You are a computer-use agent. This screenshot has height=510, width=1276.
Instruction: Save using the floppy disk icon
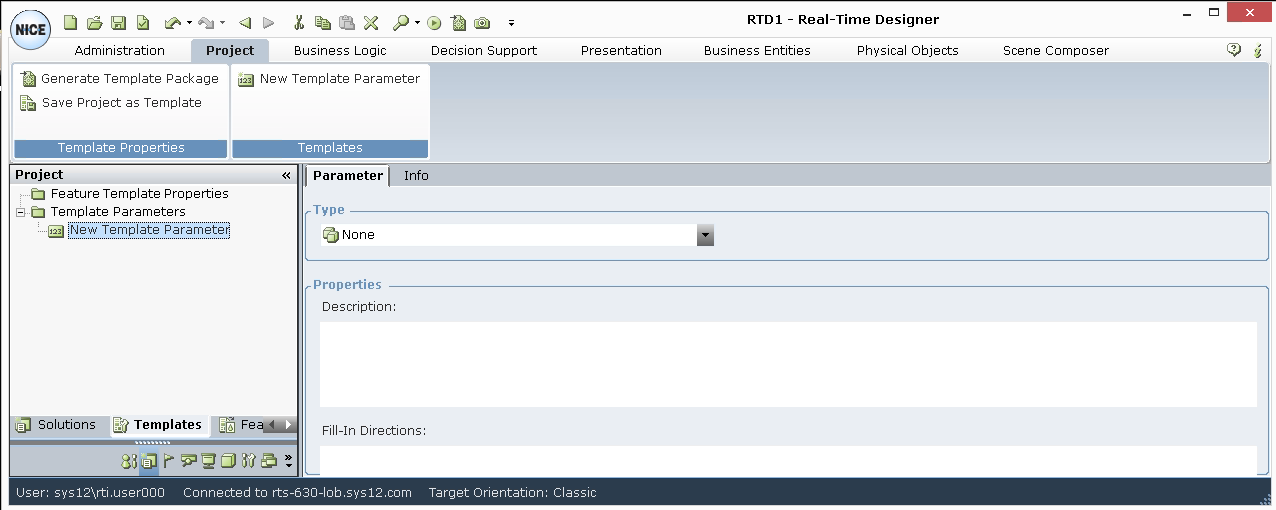click(118, 22)
